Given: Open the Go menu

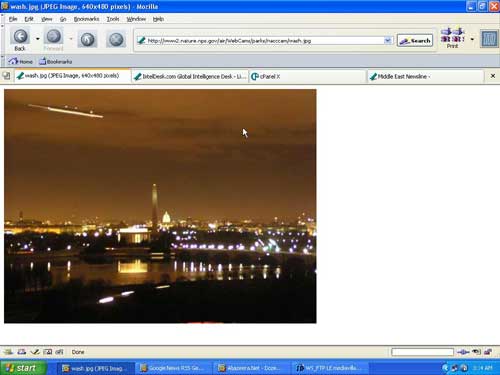Looking at the screenshot, I should [63, 19].
